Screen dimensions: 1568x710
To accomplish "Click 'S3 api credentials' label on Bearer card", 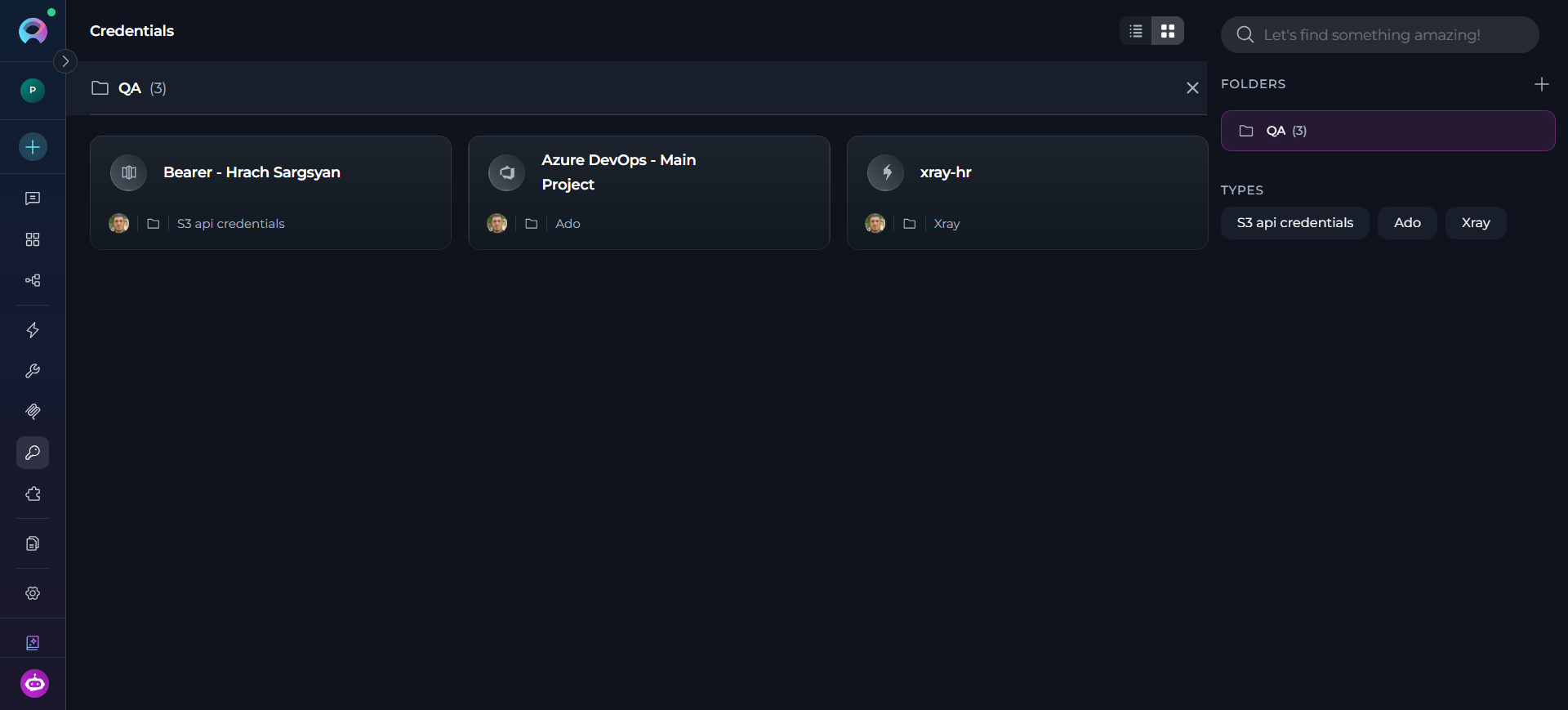I will pyautogui.click(x=231, y=224).
